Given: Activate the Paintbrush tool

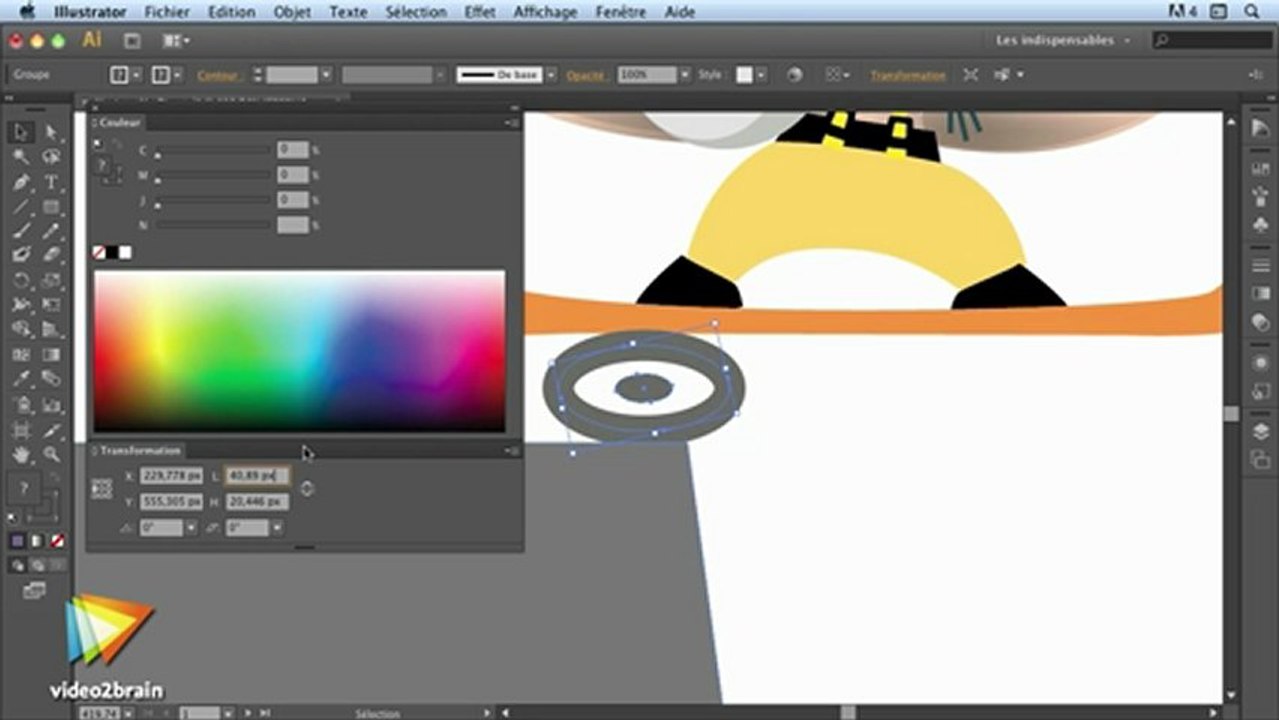Looking at the screenshot, I should click(22, 231).
